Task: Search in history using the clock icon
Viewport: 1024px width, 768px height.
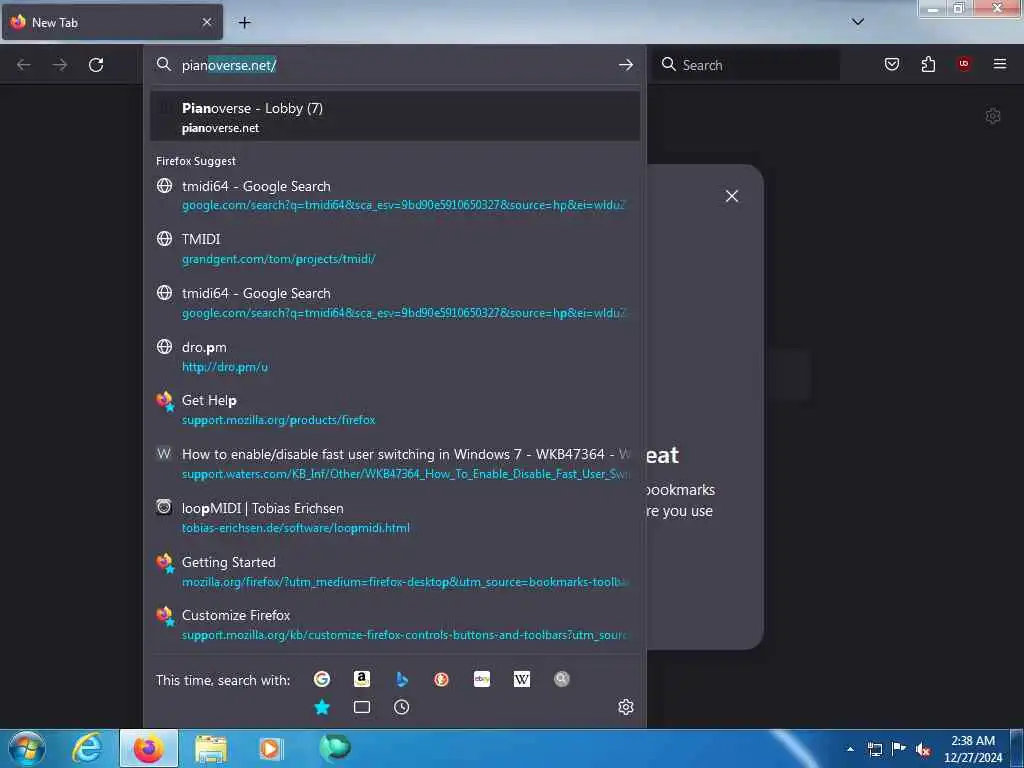Action: pos(402,707)
